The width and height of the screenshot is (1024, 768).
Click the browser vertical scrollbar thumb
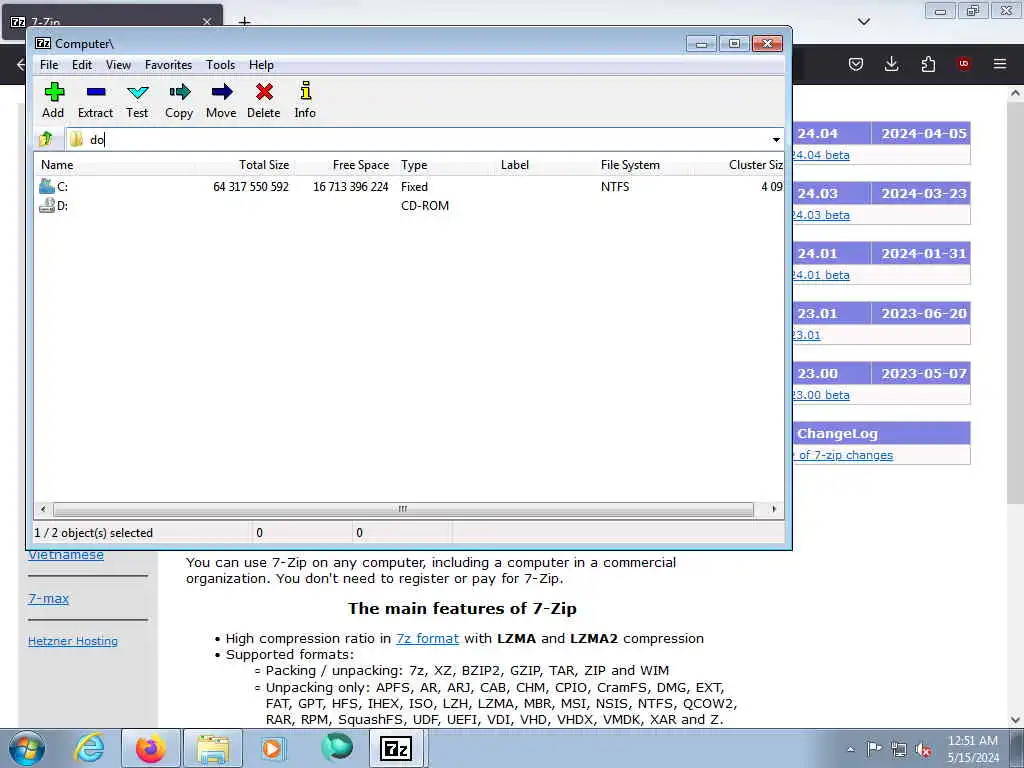(x=1015, y=302)
